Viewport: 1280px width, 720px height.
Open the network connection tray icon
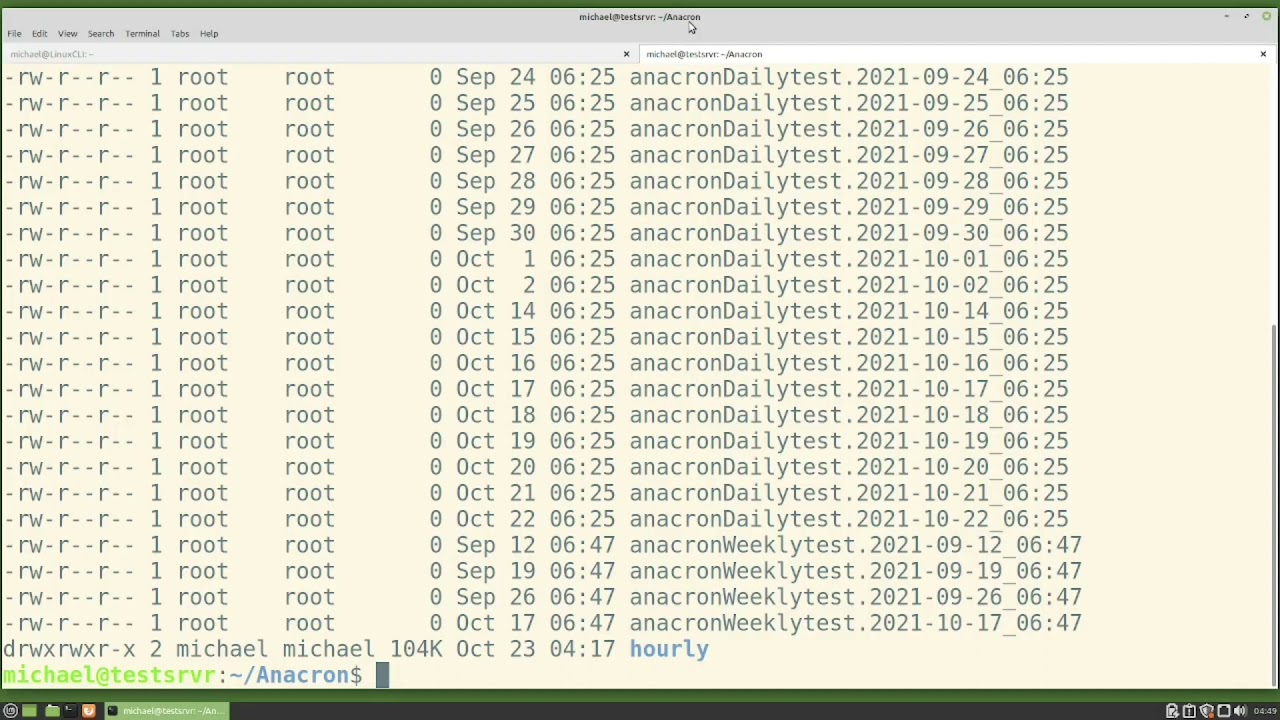pos(1223,711)
